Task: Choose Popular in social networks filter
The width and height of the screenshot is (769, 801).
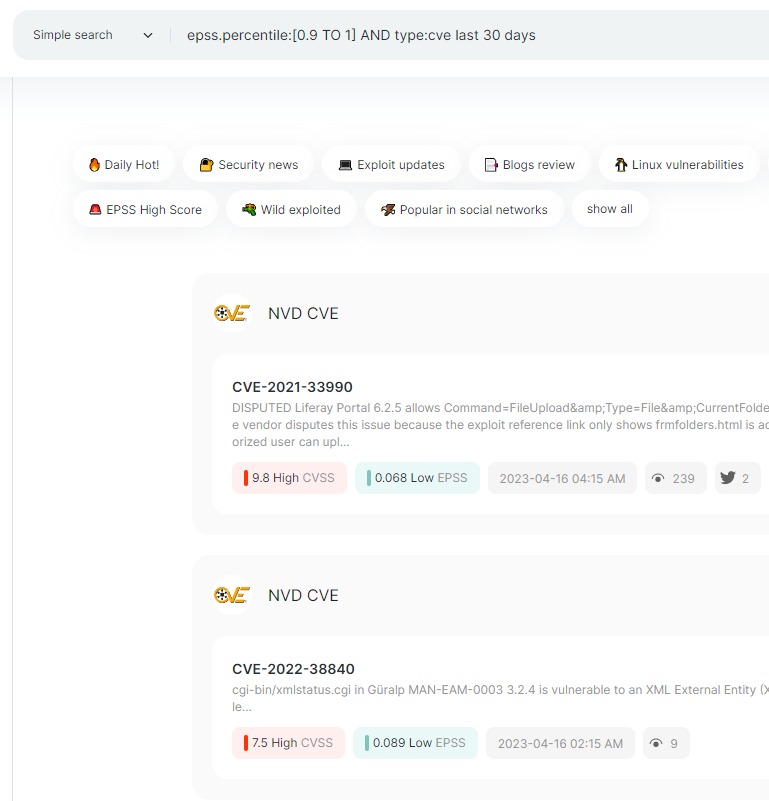Action: (463, 210)
